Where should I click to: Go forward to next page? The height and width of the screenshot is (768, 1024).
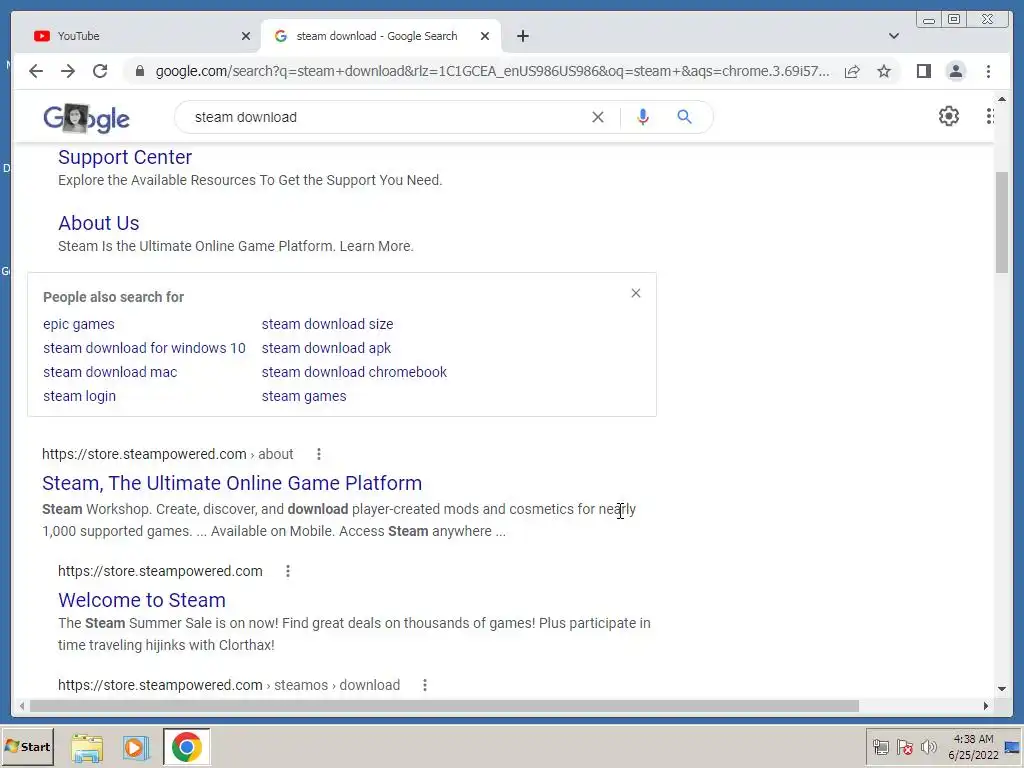[68, 71]
